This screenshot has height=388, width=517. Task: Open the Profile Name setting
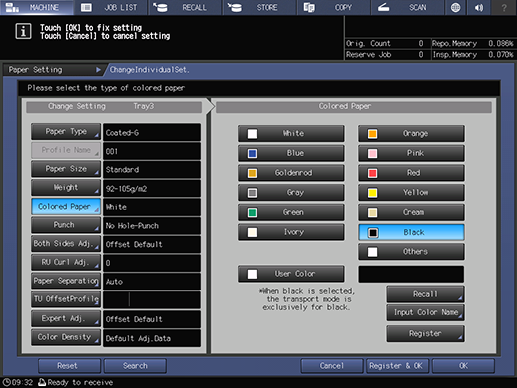[66, 150]
